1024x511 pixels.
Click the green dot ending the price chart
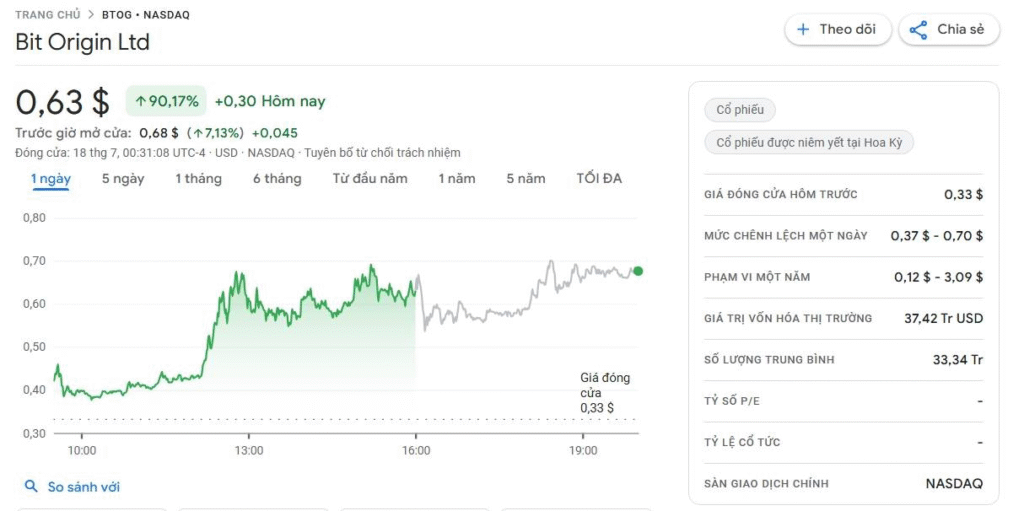(x=638, y=271)
